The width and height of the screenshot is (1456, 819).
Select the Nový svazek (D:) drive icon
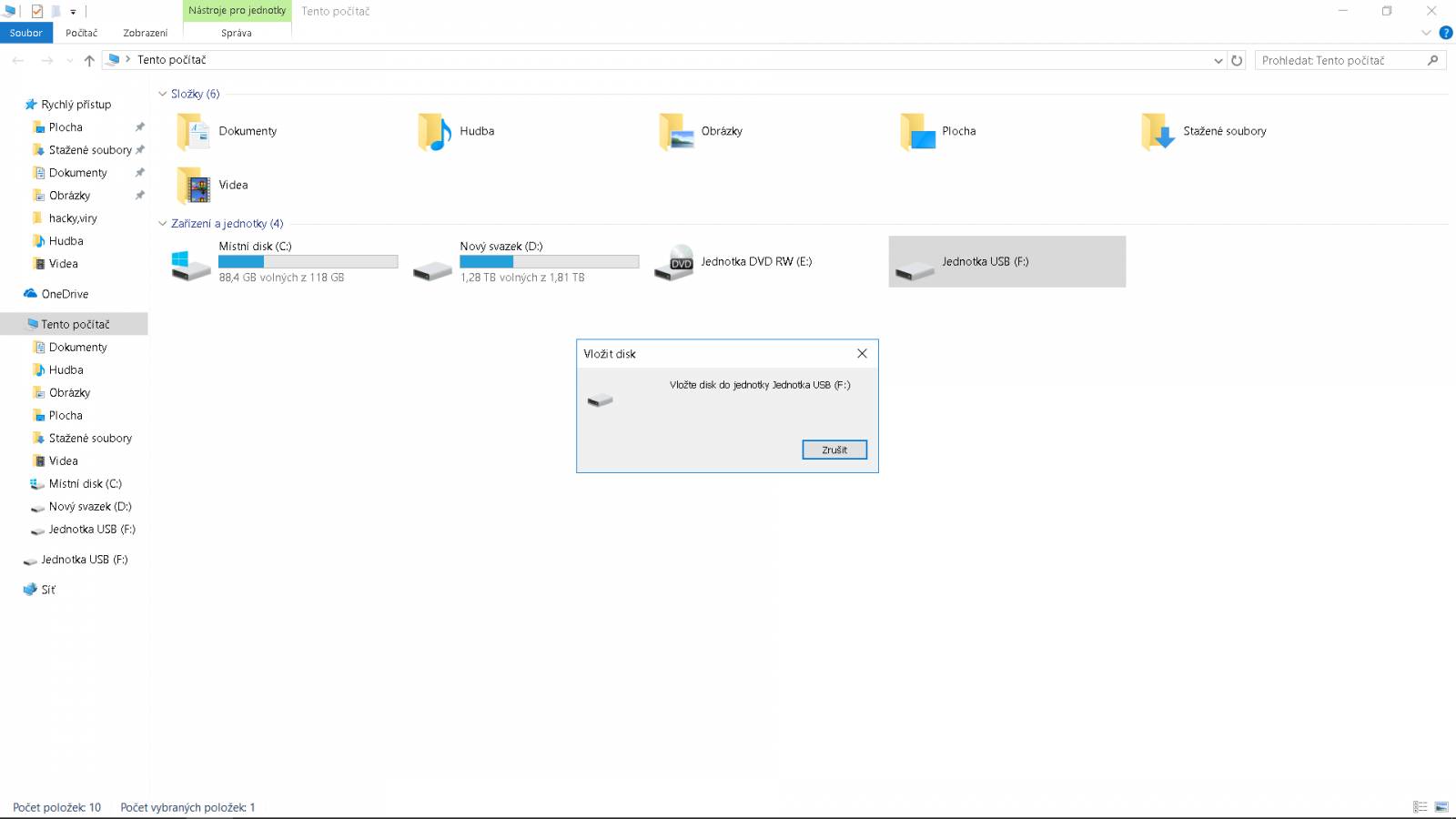point(432,270)
